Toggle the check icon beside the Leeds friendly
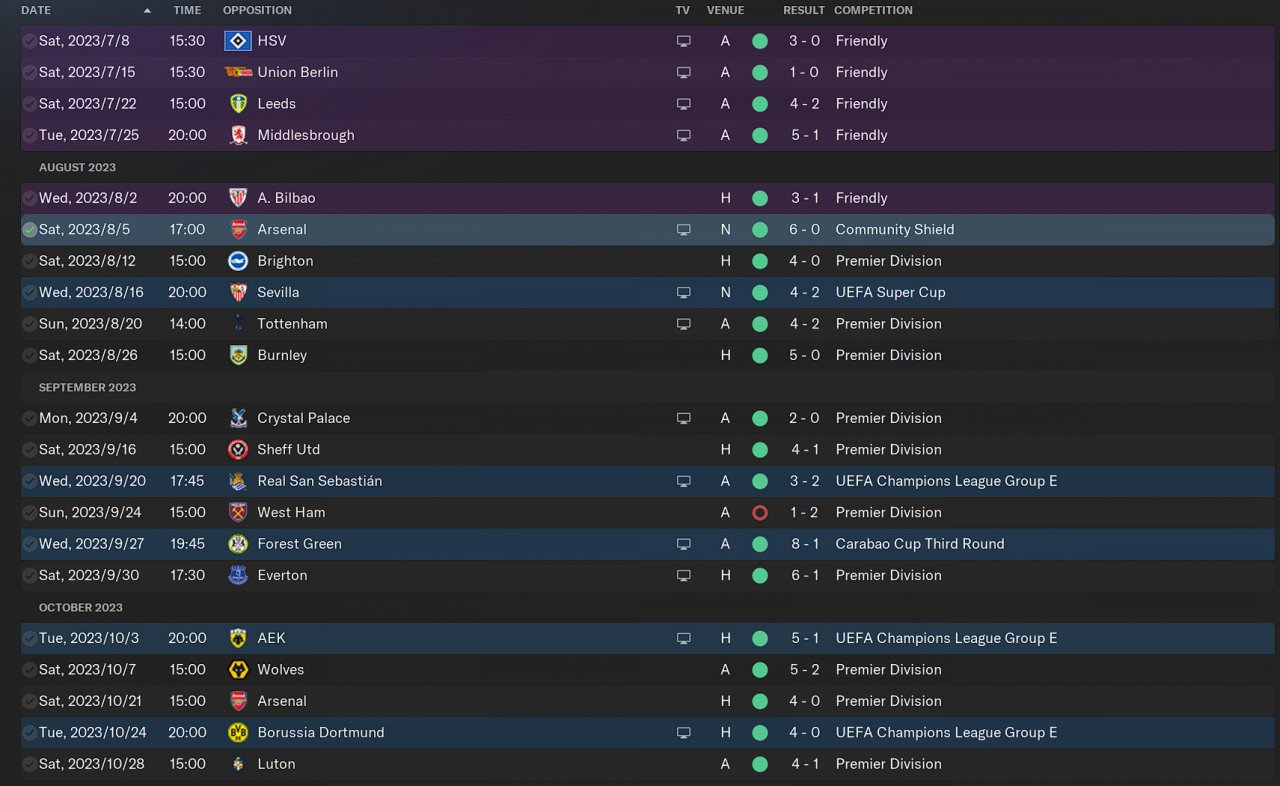 tap(30, 104)
